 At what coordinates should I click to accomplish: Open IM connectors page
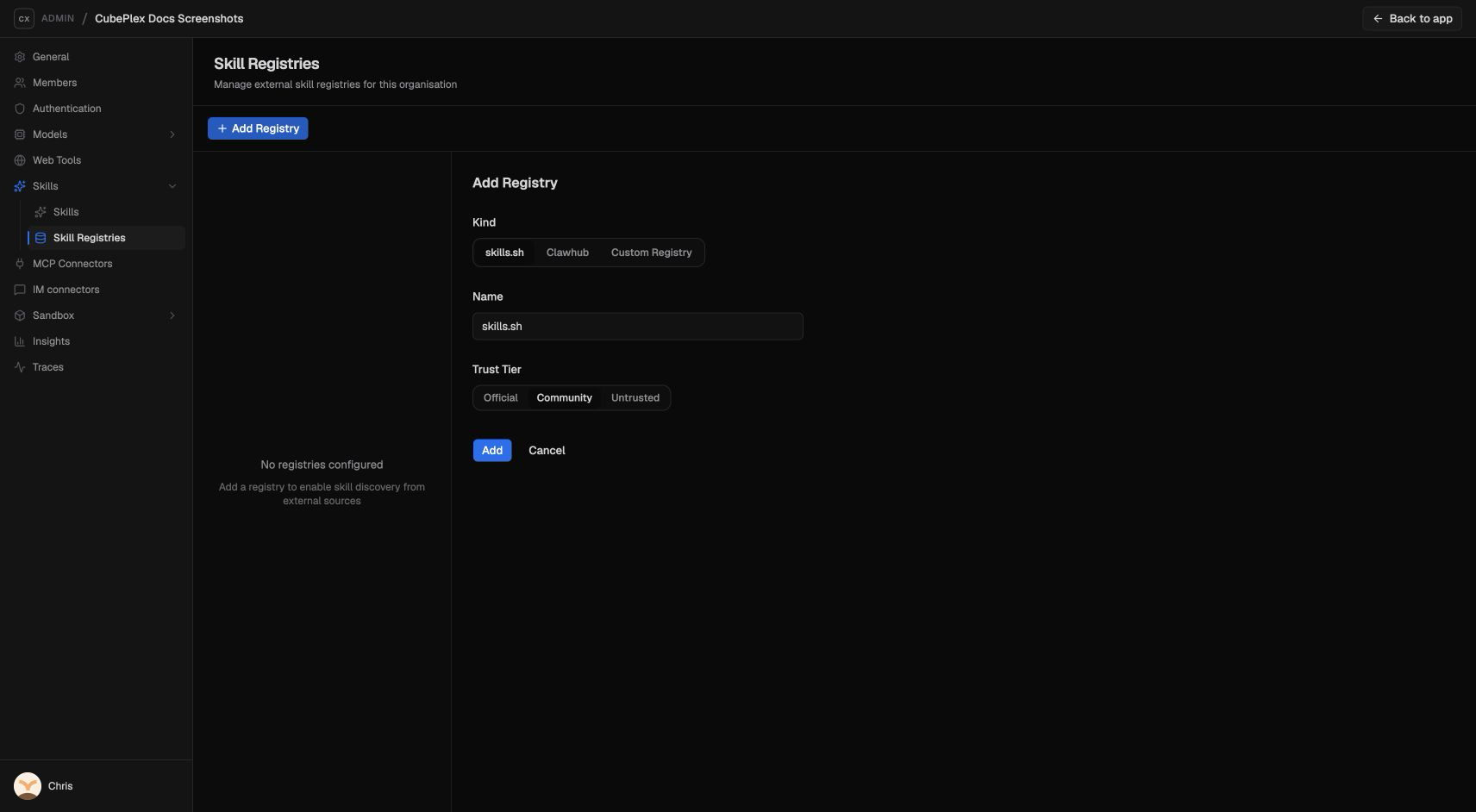pos(96,290)
